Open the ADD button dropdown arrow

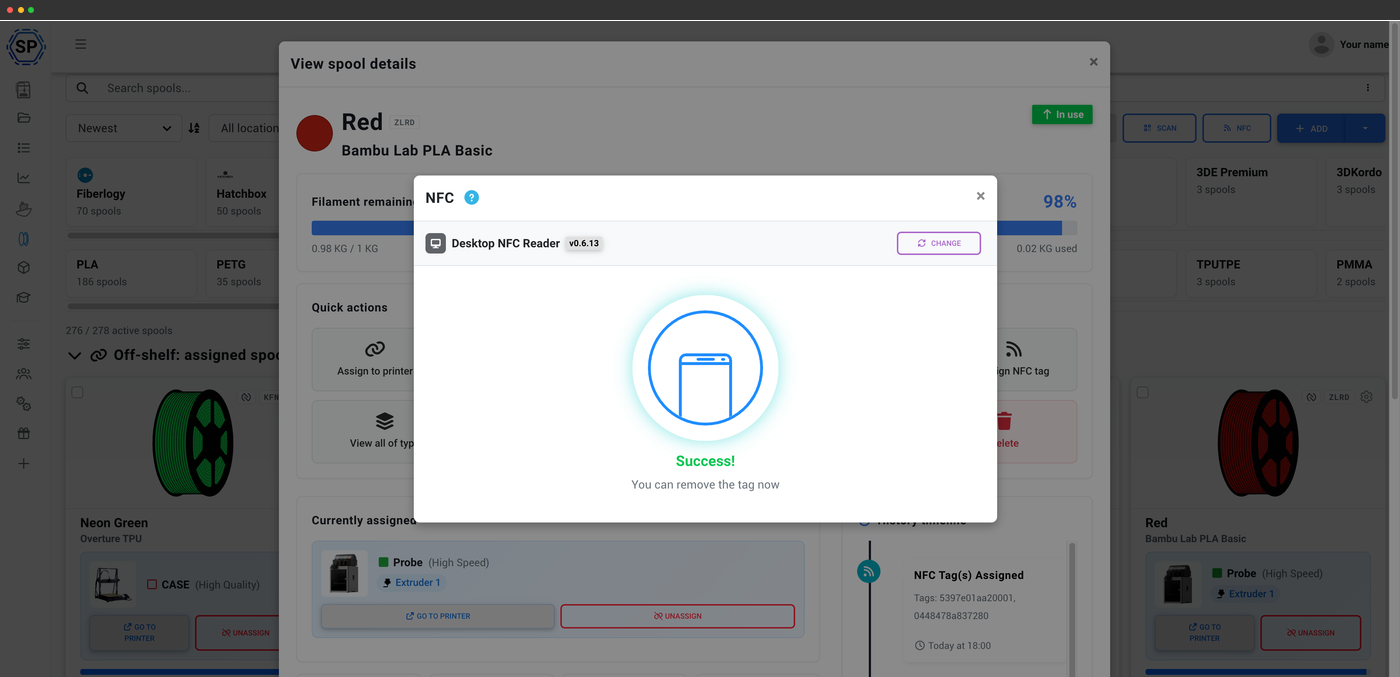(x=1365, y=128)
